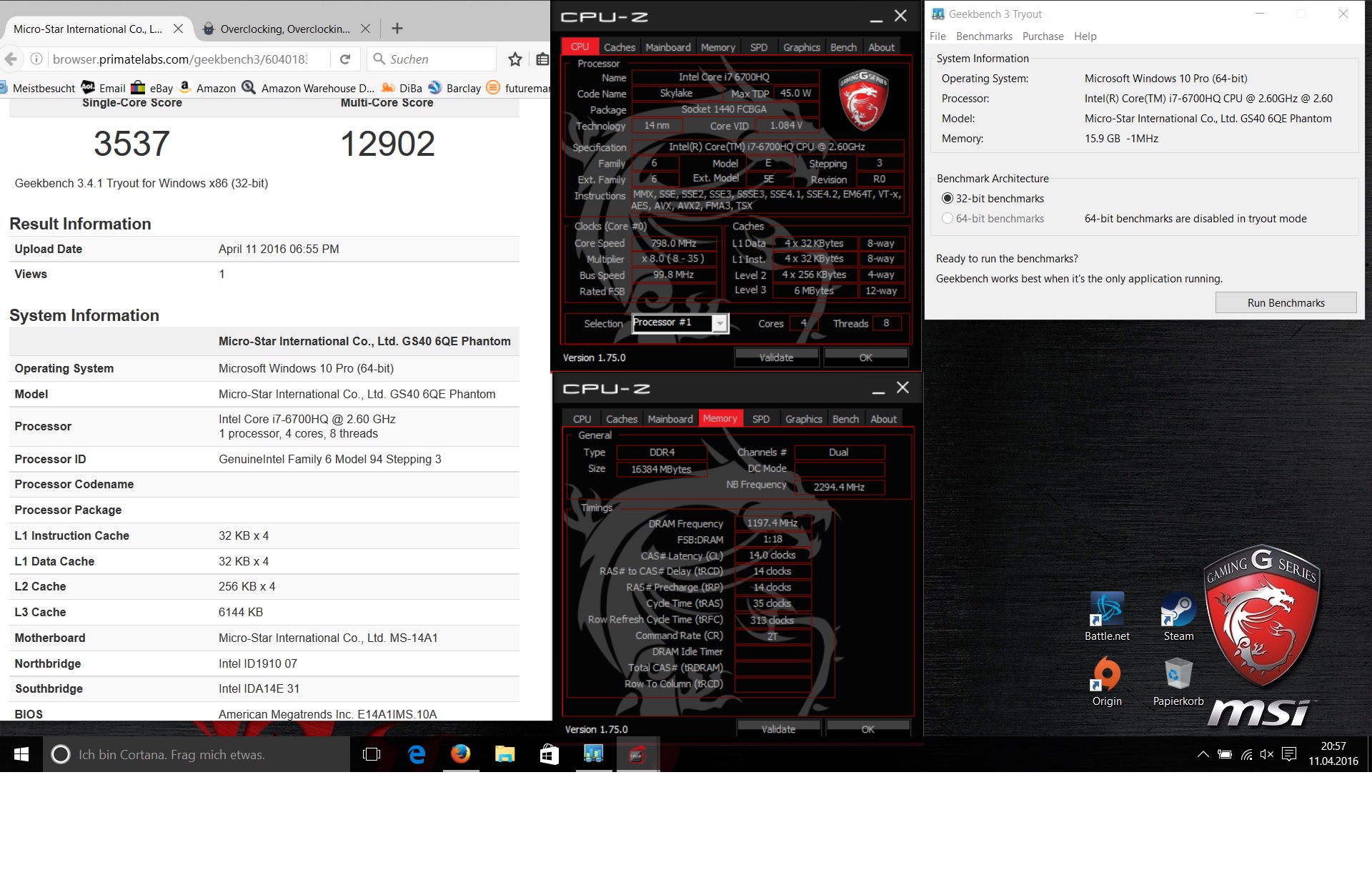Open the Geekbench Benchmarks menu
Image resolution: width=1372 pixels, height=875 pixels.
(984, 36)
